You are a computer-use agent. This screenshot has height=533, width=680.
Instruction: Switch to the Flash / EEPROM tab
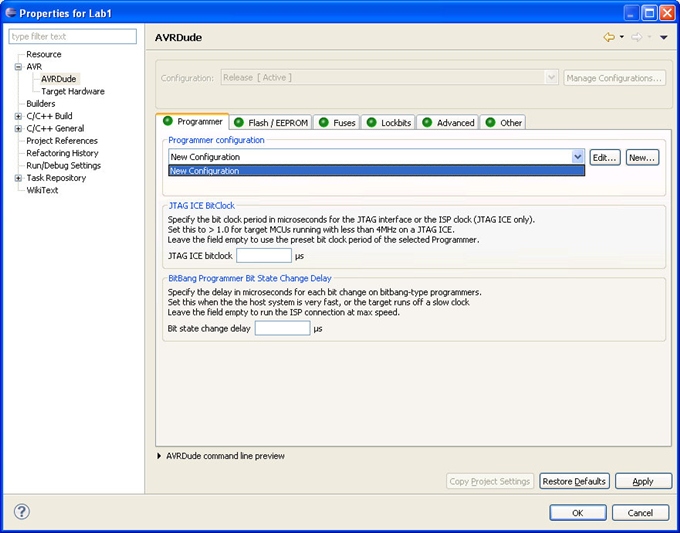(x=271, y=123)
